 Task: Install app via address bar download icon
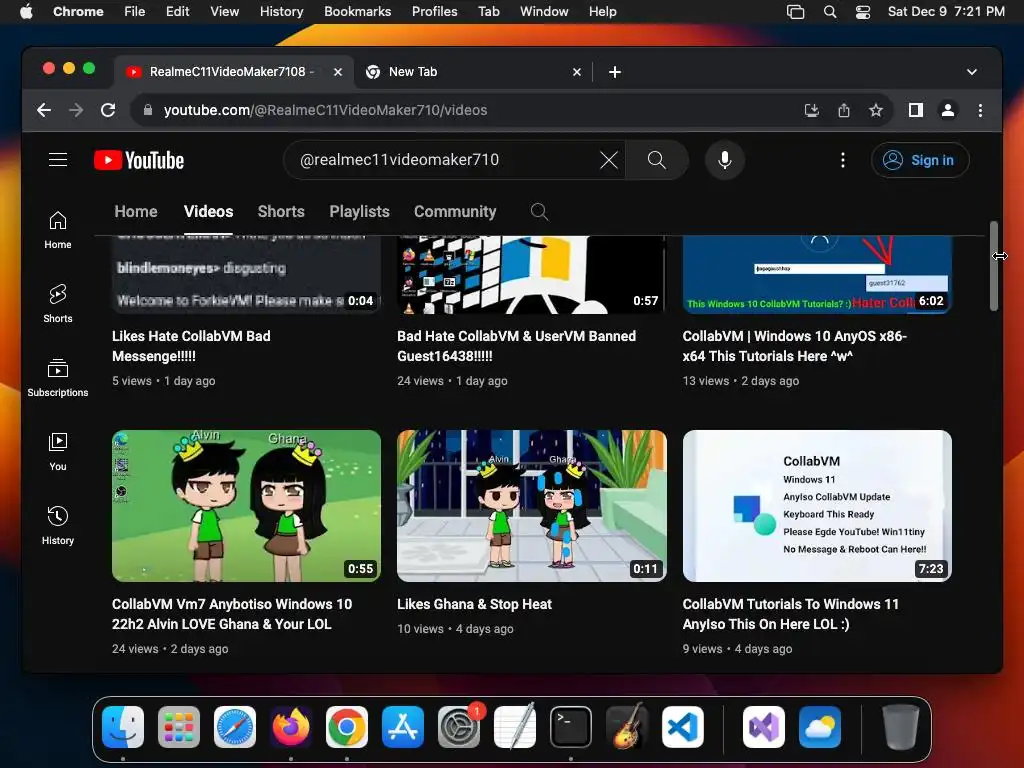[811, 110]
